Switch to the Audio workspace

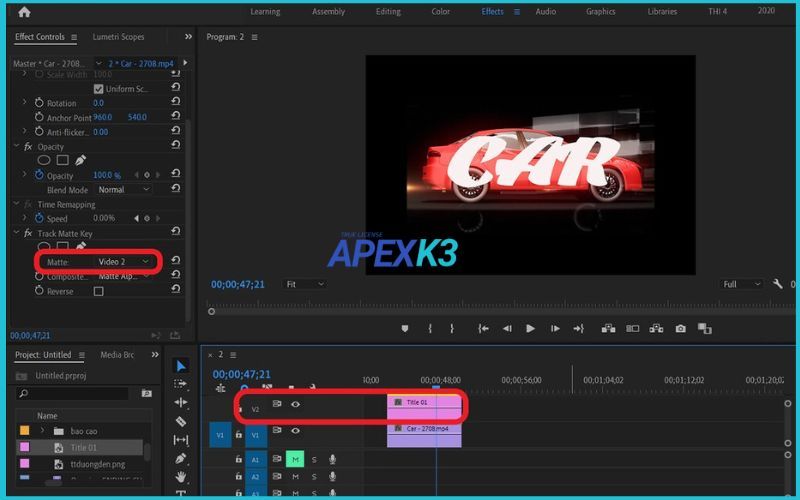tap(545, 12)
